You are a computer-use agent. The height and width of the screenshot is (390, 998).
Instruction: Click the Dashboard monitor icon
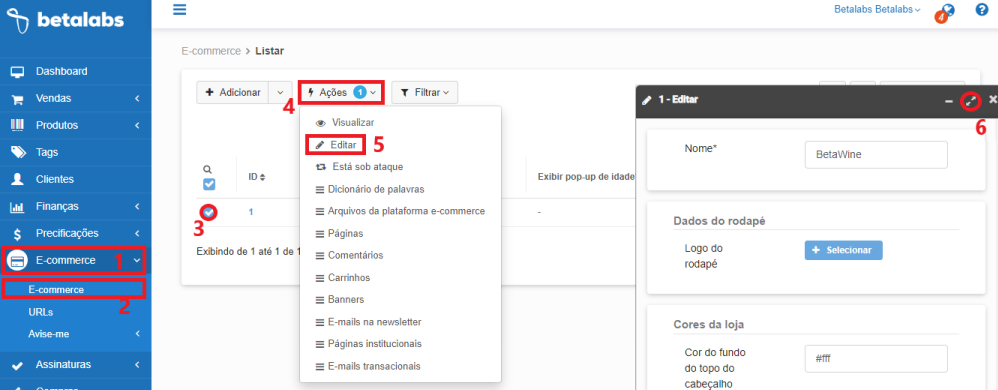click(x=17, y=72)
